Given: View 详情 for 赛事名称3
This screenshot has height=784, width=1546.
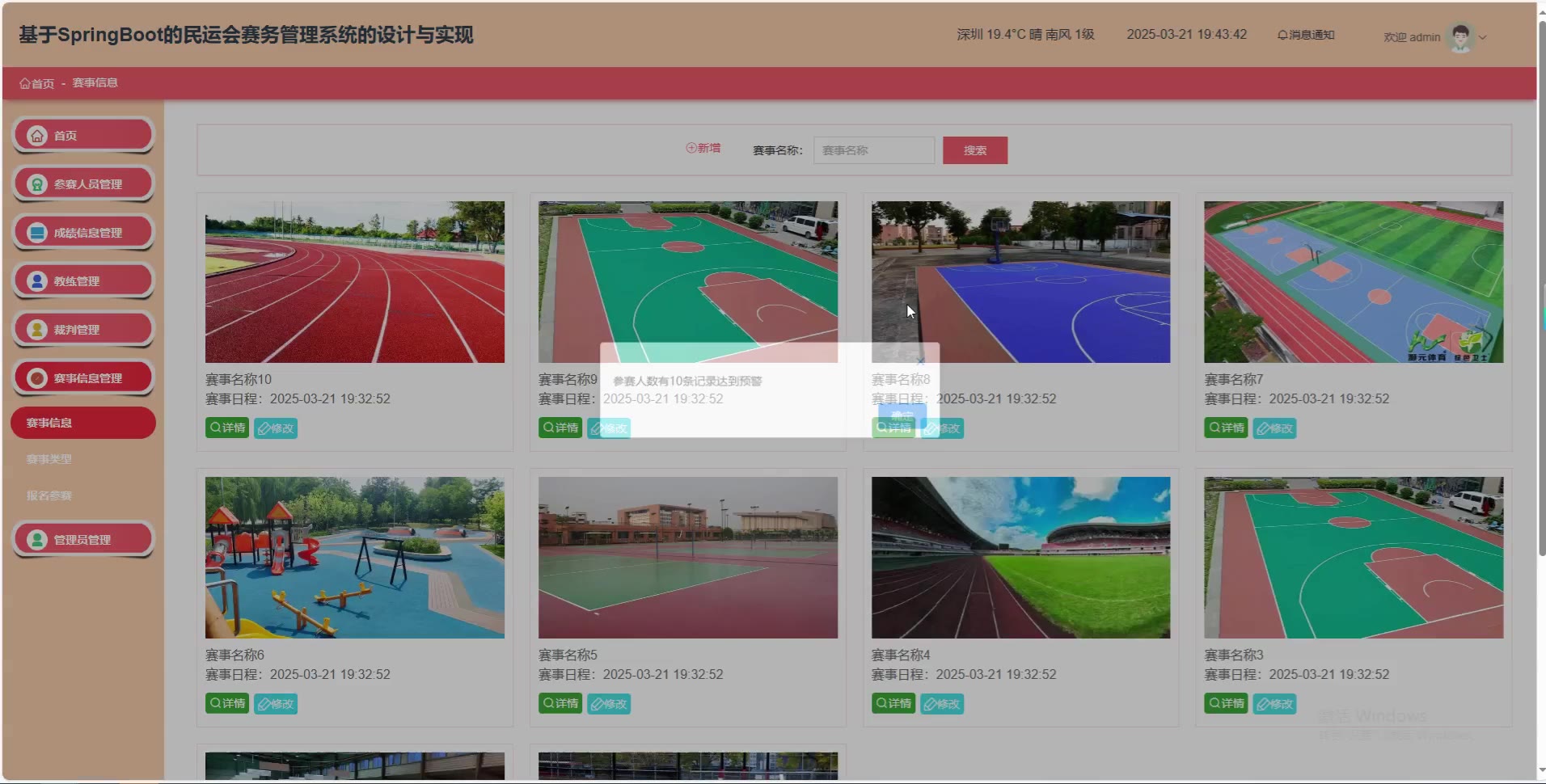Looking at the screenshot, I should tap(1226, 703).
